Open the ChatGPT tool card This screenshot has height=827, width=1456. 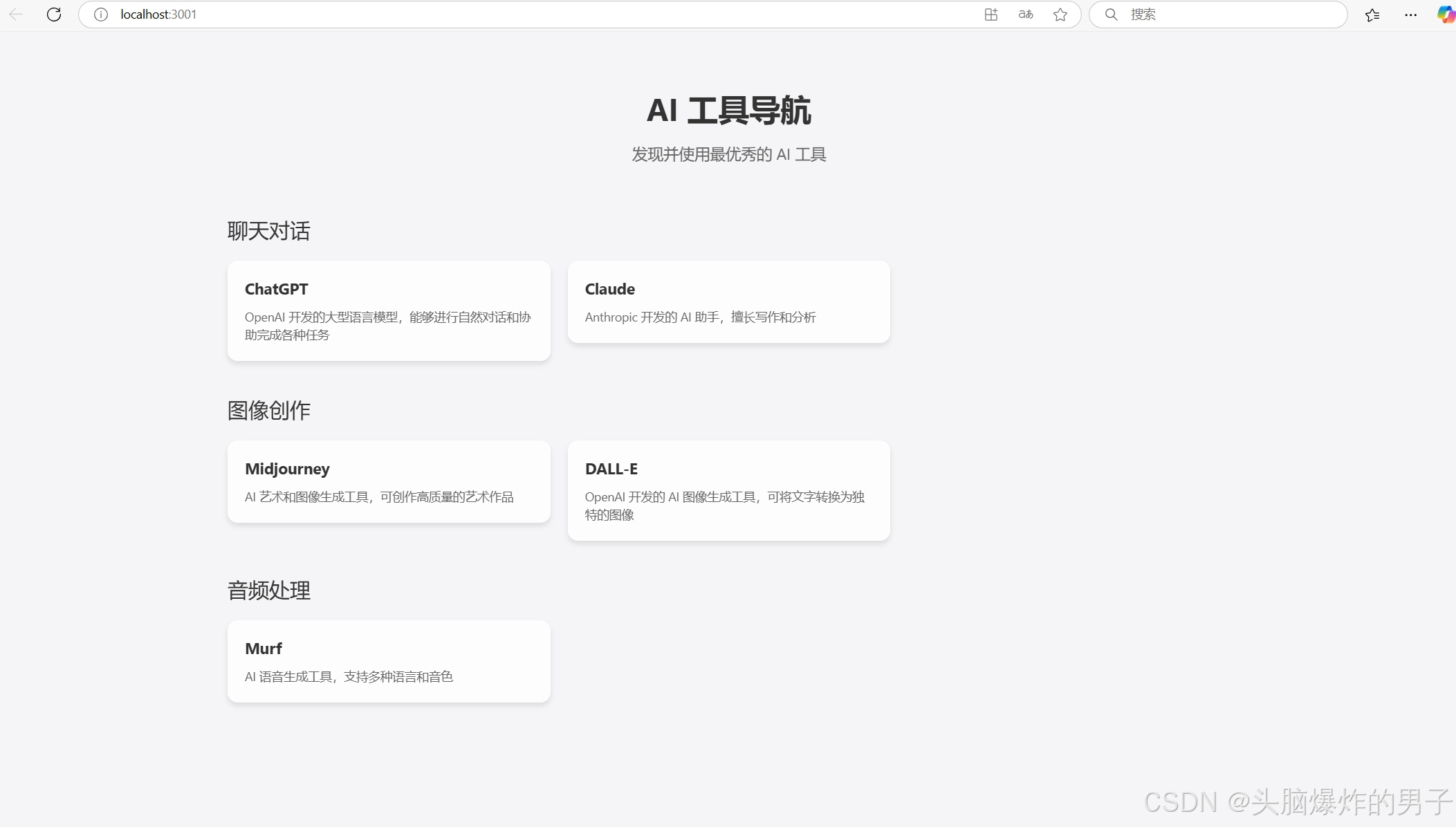(x=389, y=310)
